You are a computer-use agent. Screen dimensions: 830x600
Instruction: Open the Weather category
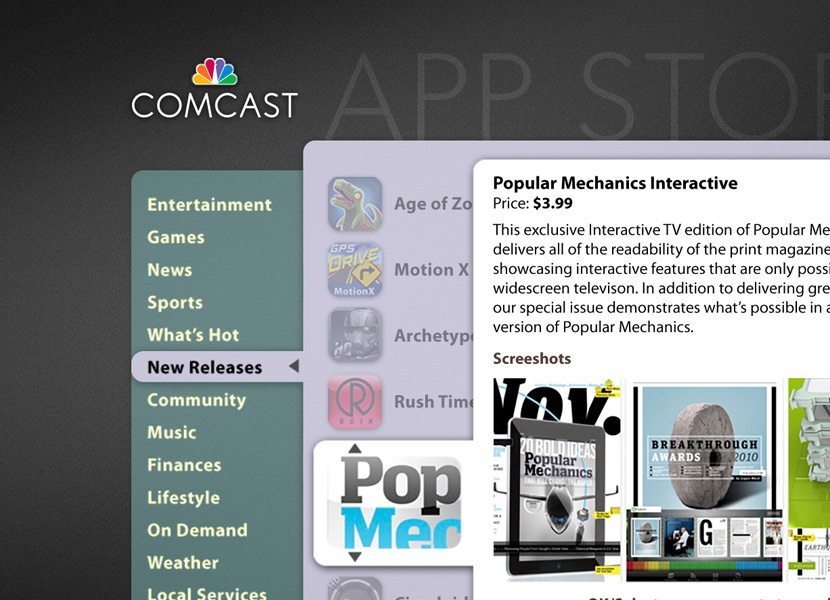tap(183, 562)
